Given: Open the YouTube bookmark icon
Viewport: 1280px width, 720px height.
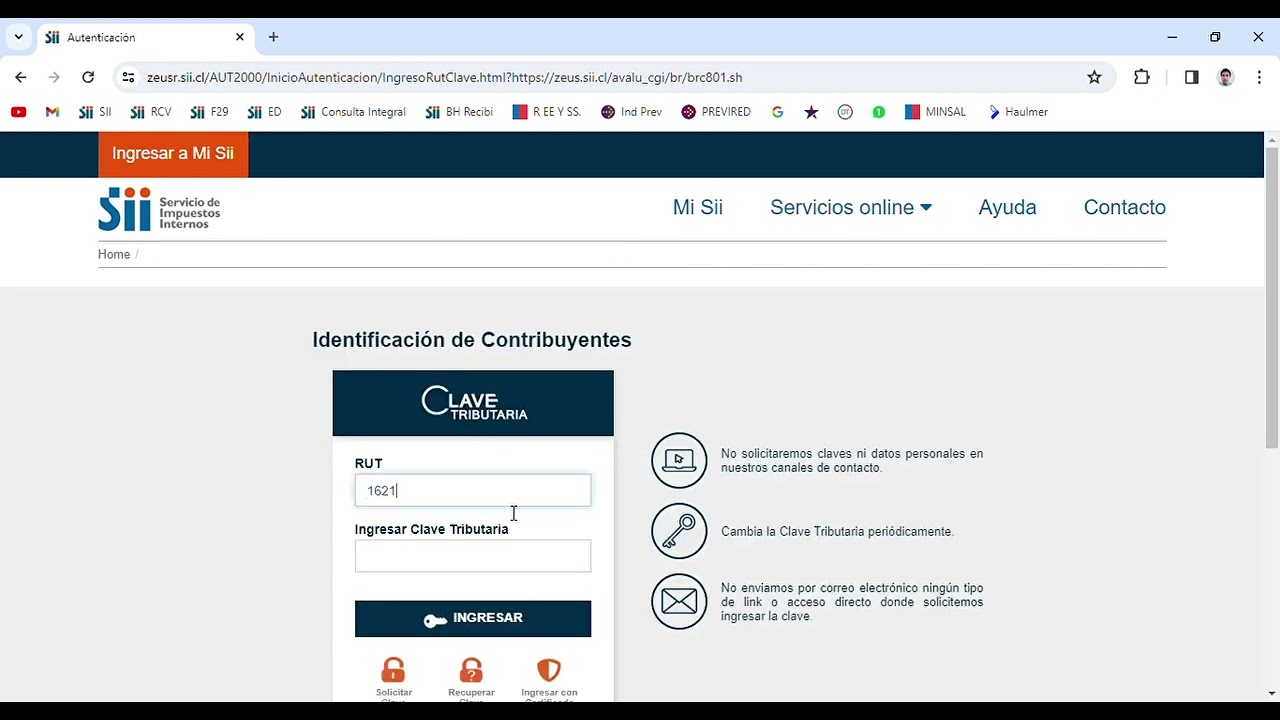Looking at the screenshot, I should (18, 112).
